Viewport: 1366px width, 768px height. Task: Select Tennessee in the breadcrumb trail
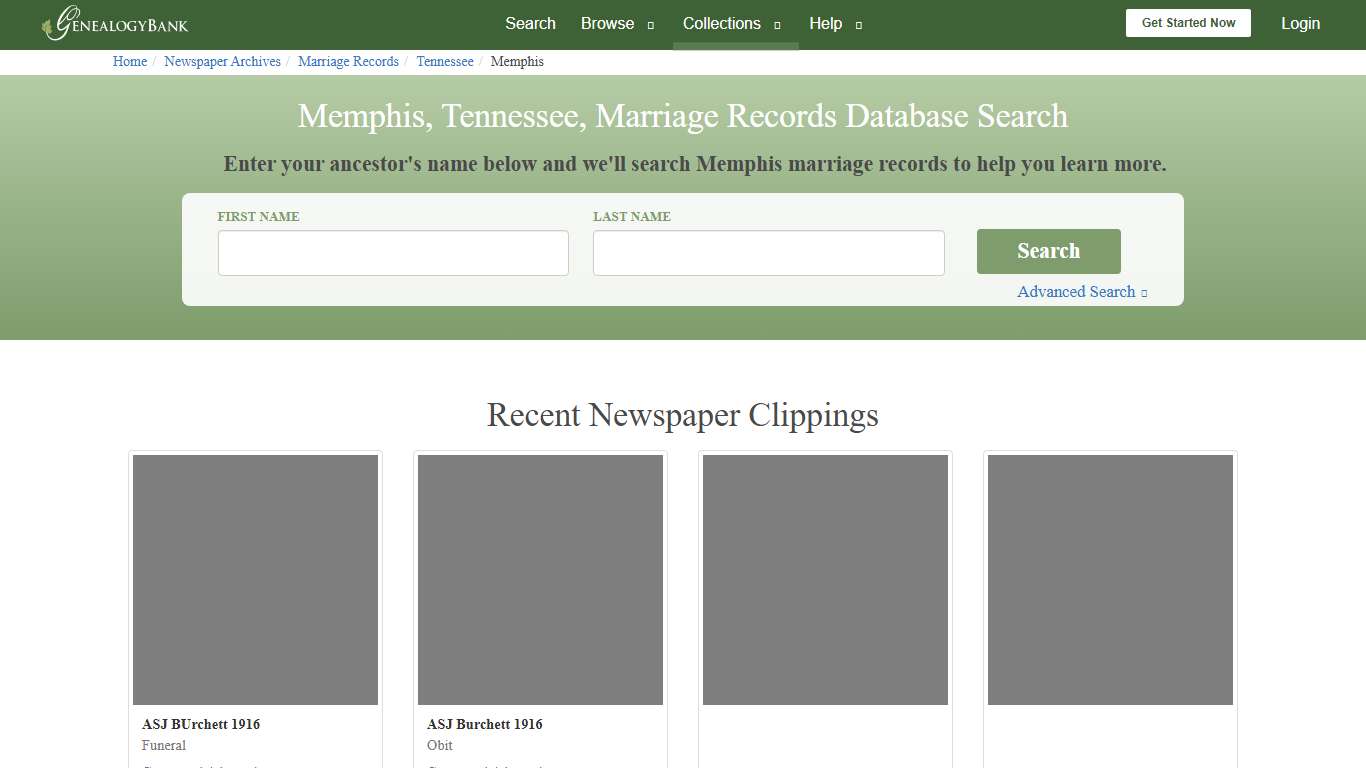click(x=444, y=61)
